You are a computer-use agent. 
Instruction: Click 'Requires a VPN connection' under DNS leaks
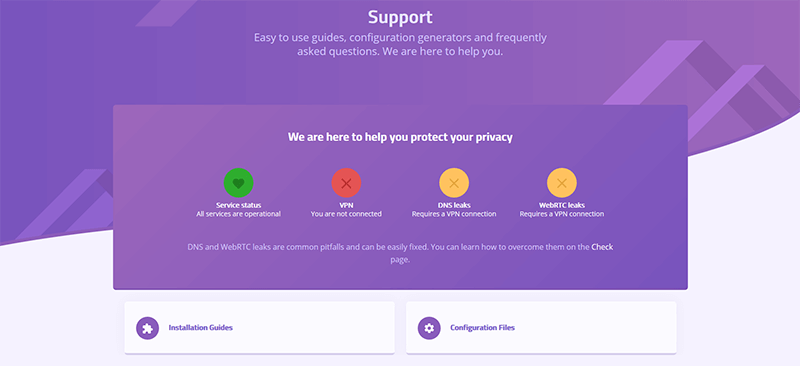(x=454, y=214)
